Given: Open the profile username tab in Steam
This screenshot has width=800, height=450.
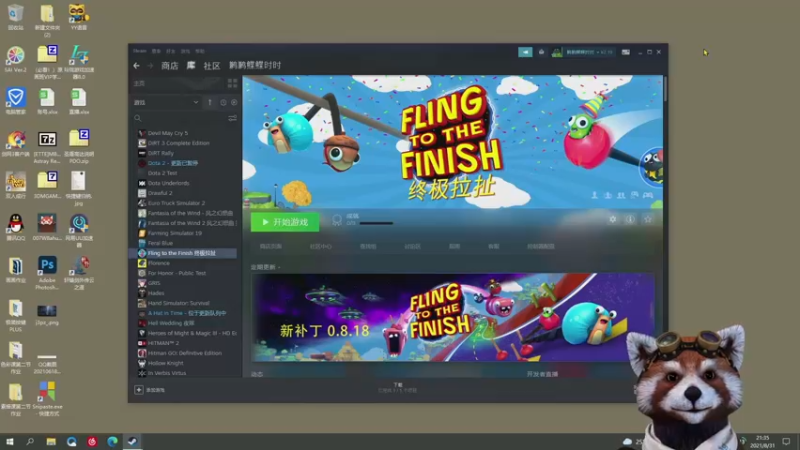Looking at the screenshot, I should click(x=255, y=65).
